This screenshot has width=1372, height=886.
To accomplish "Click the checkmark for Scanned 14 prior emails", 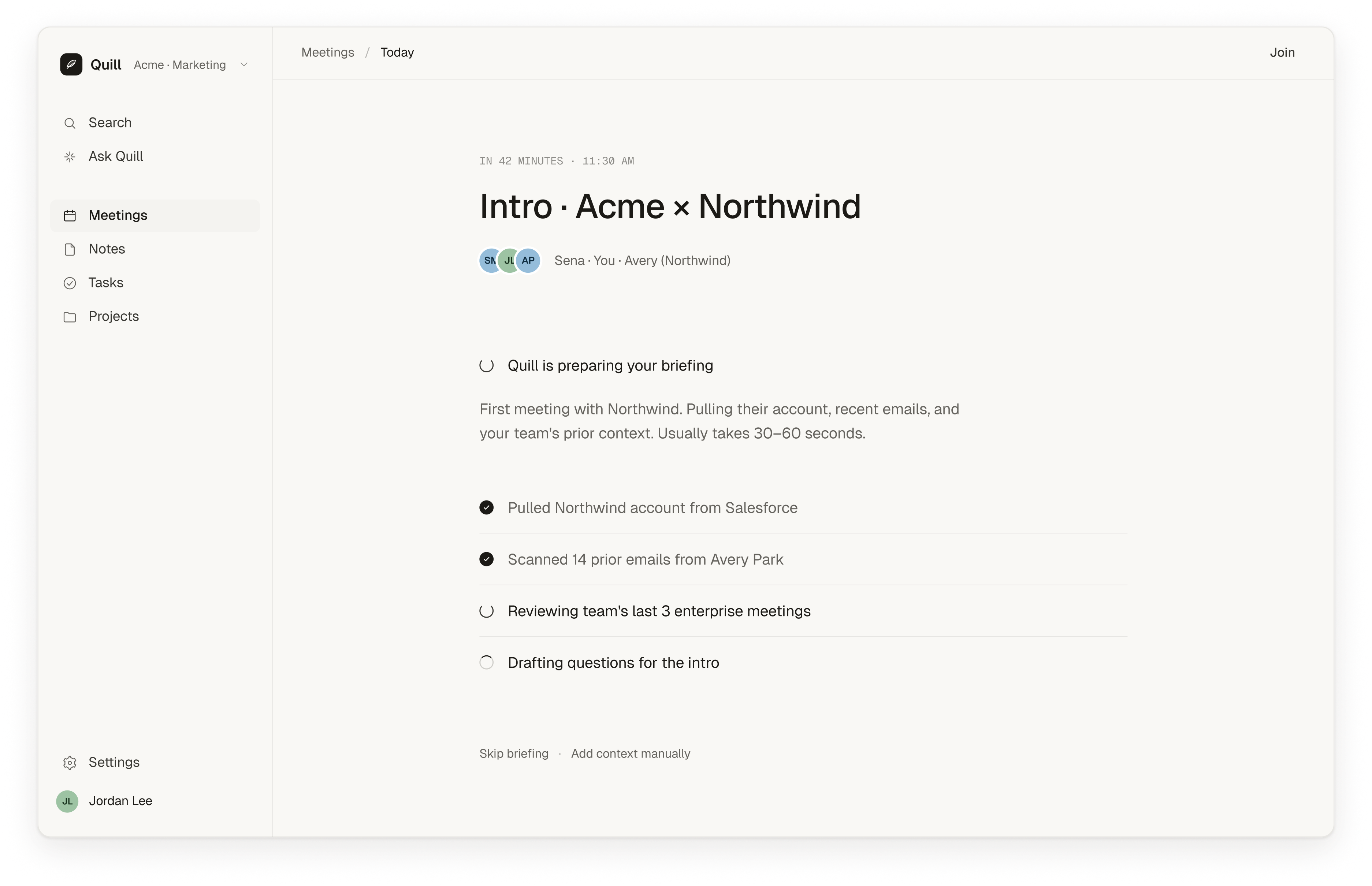I will [x=487, y=559].
